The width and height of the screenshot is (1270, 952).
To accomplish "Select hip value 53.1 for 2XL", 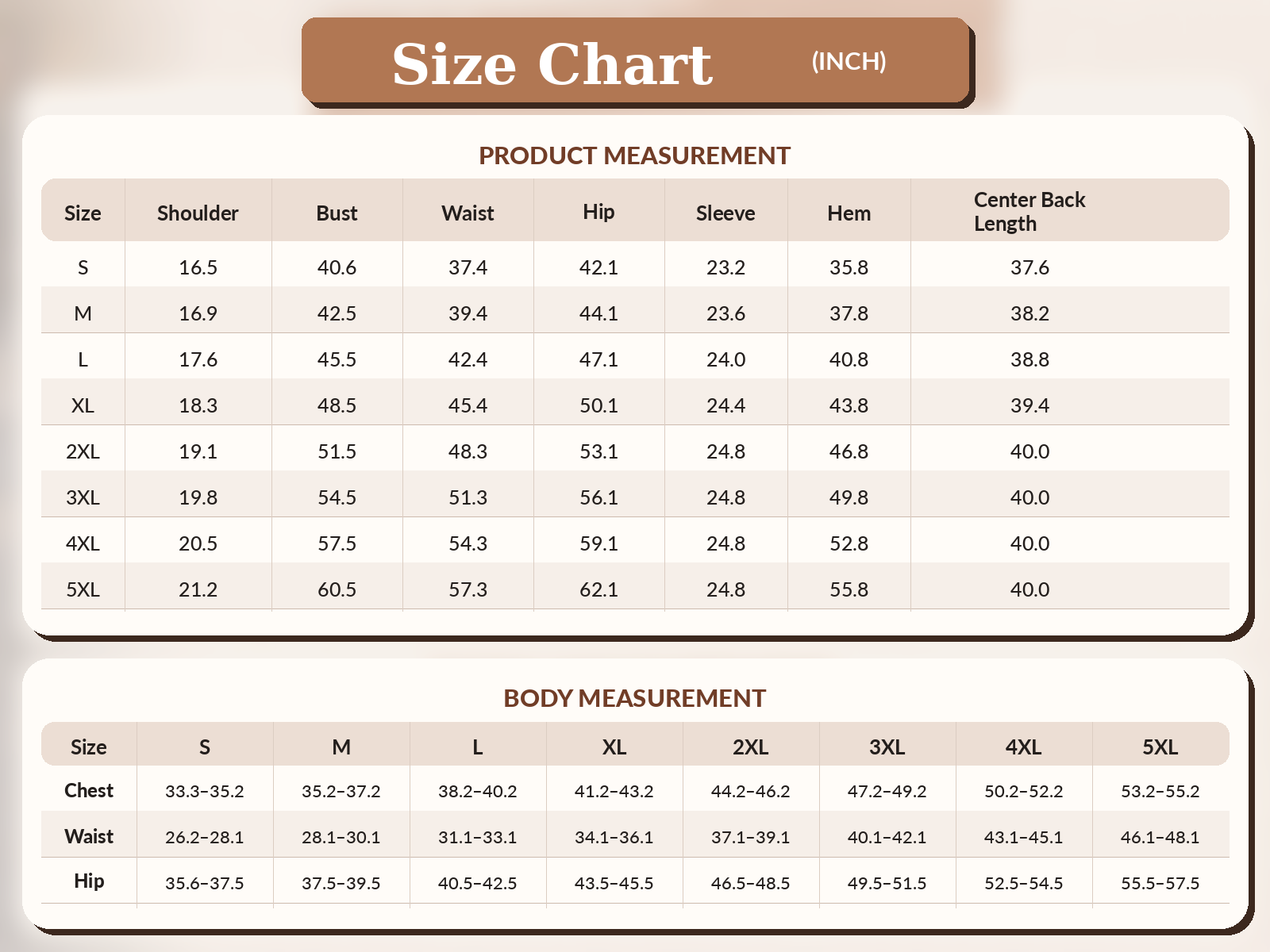I will (598, 451).
